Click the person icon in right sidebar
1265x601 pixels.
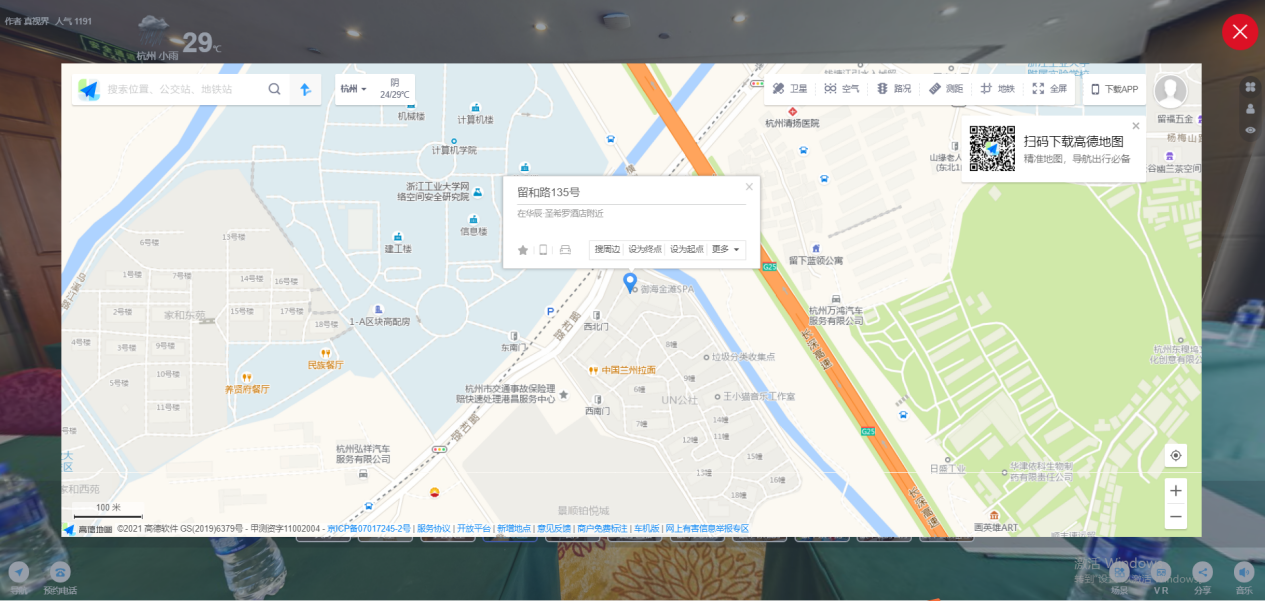tap(1251, 109)
